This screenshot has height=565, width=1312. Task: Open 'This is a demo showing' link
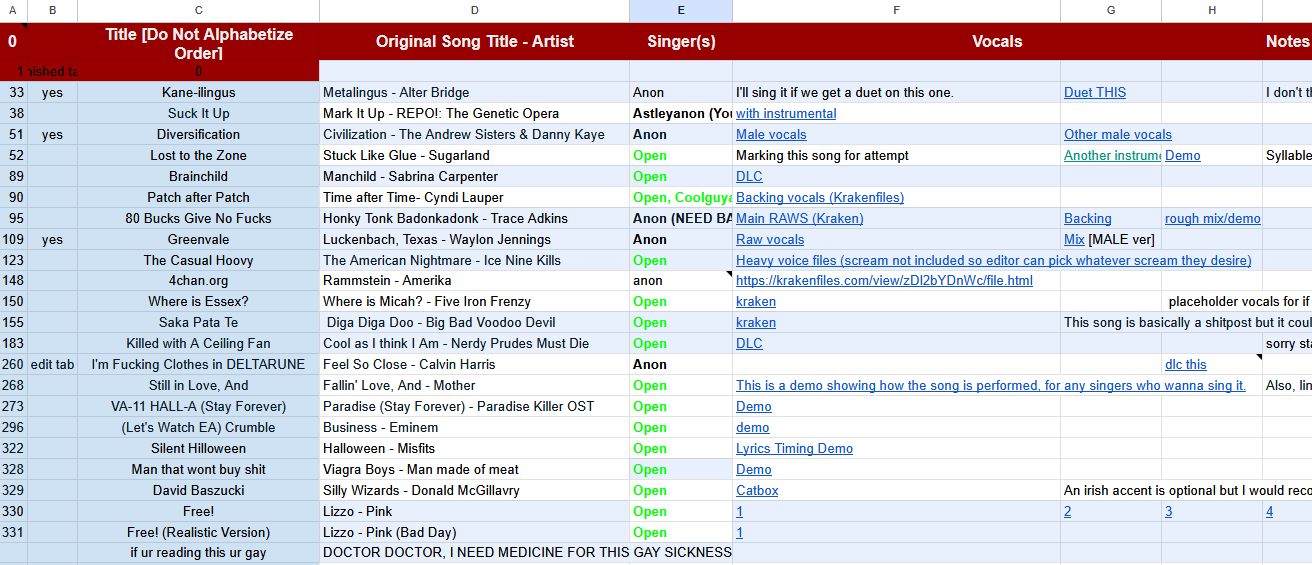(991, 385)
